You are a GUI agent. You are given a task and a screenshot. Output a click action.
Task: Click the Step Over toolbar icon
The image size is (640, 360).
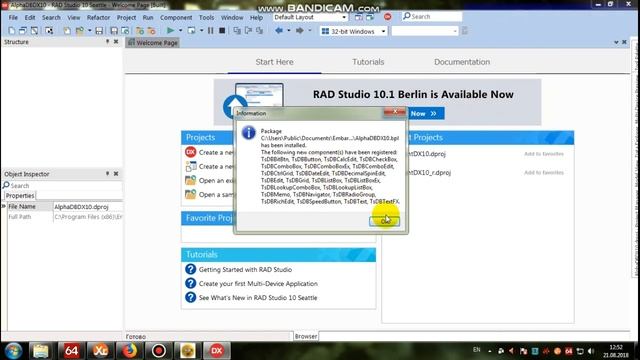pyautogui.click(x=248, y=31)
